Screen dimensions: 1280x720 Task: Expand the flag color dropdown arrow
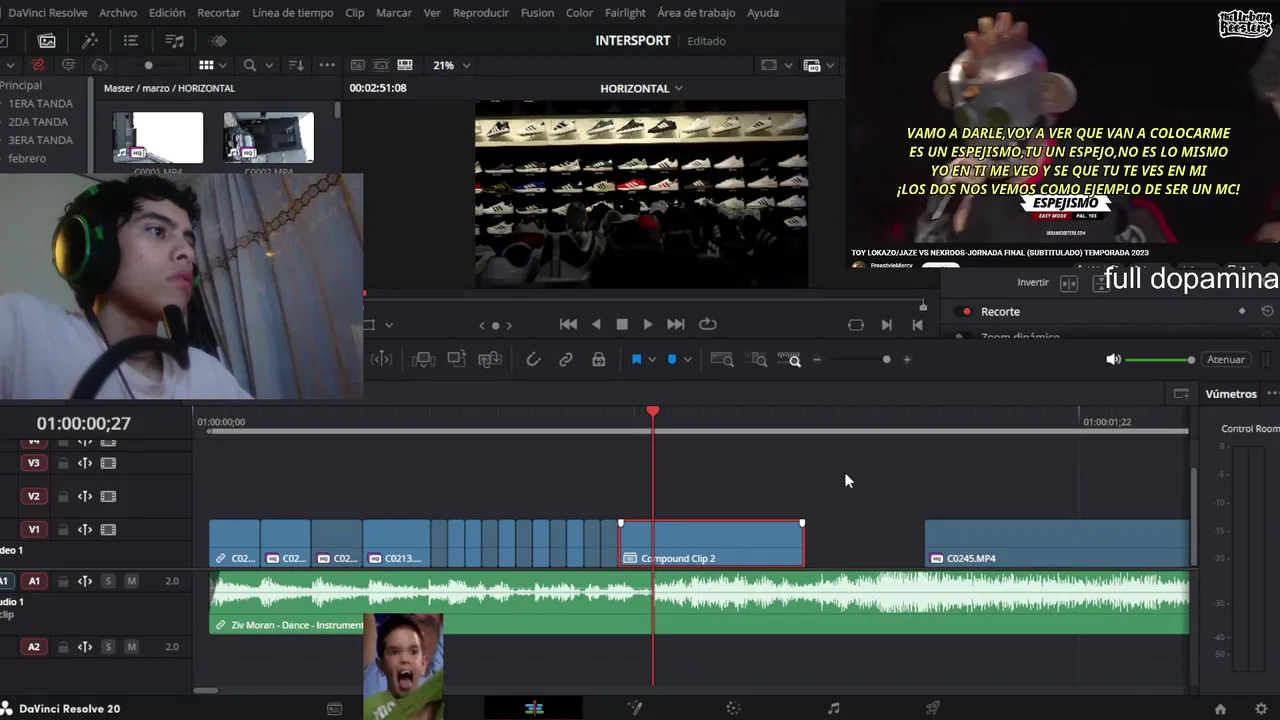pyautogui.click(x=652, y=360)
